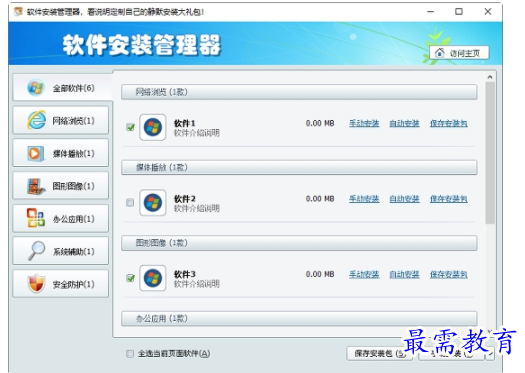525x373 pixels.
Task: Click the 0.00 MB size of 软件3
Action: coord(320,274)
